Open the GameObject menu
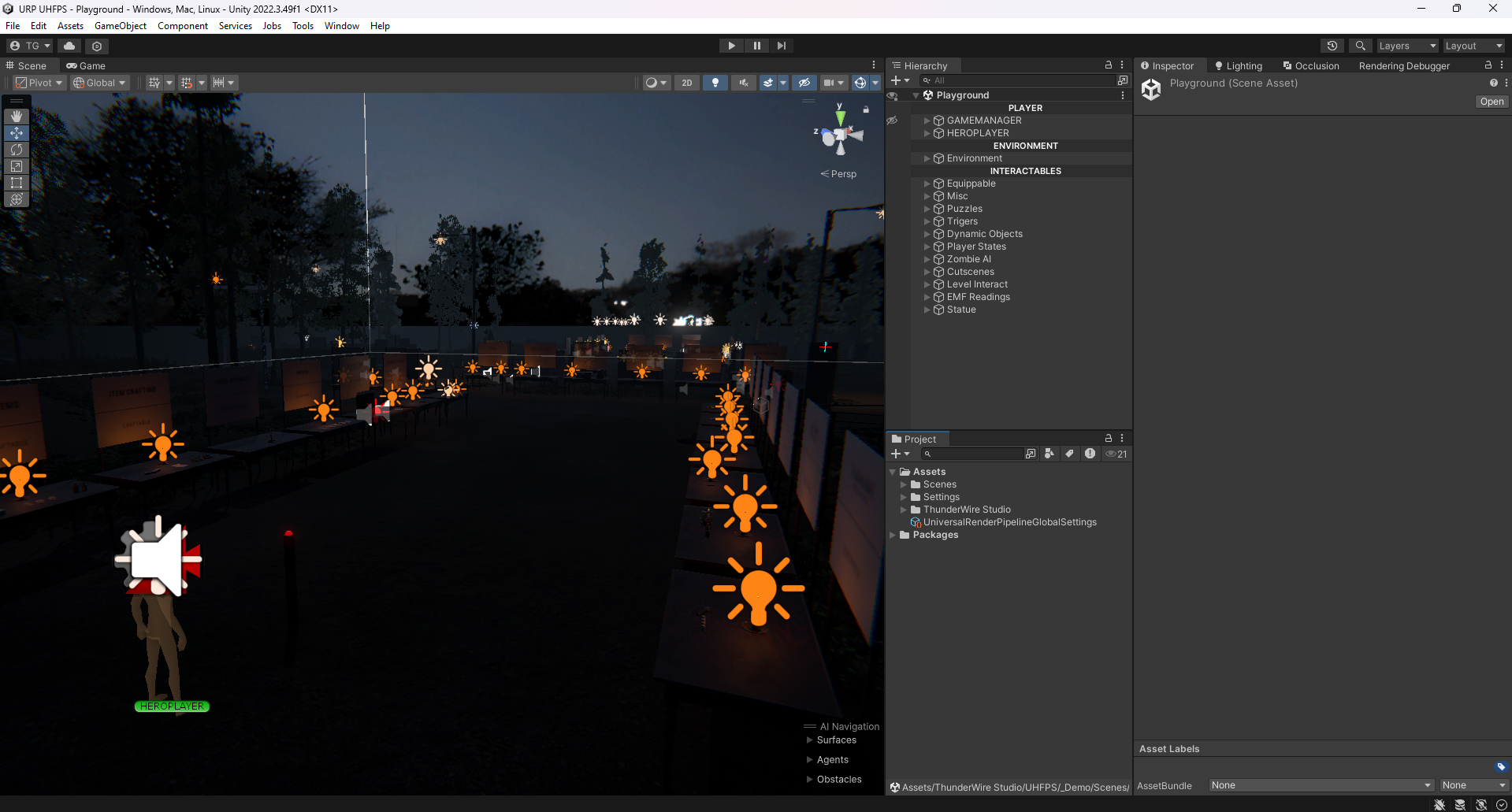Screen dimensions: 1512x812 (x=120, y=26)
